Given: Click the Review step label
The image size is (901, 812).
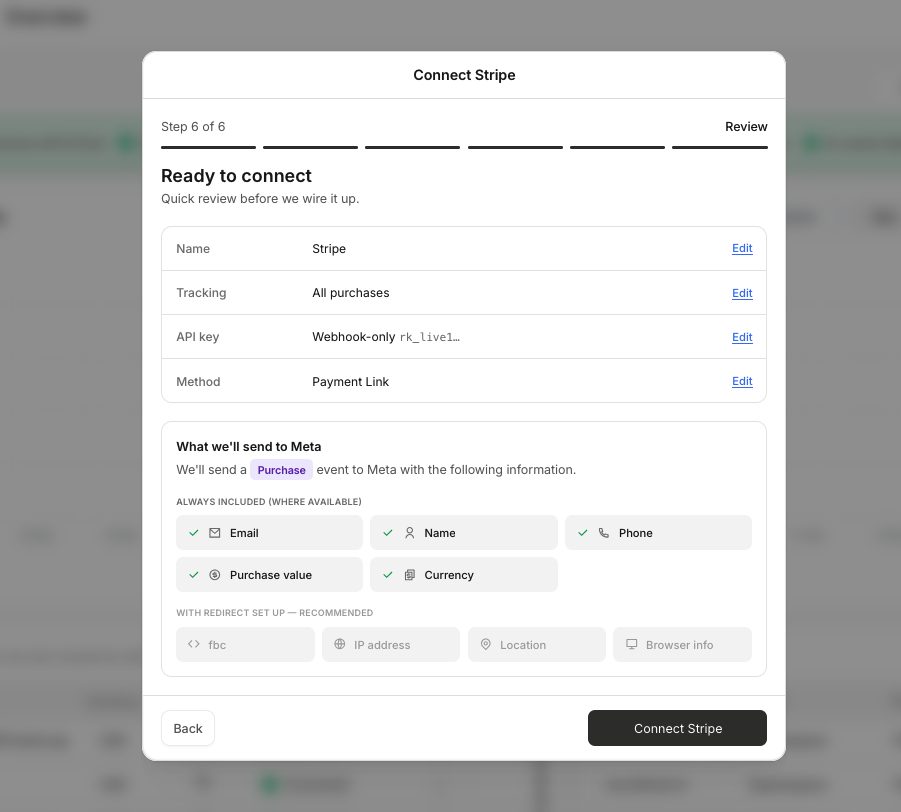Looking at the screenshot, I should 746,126.
